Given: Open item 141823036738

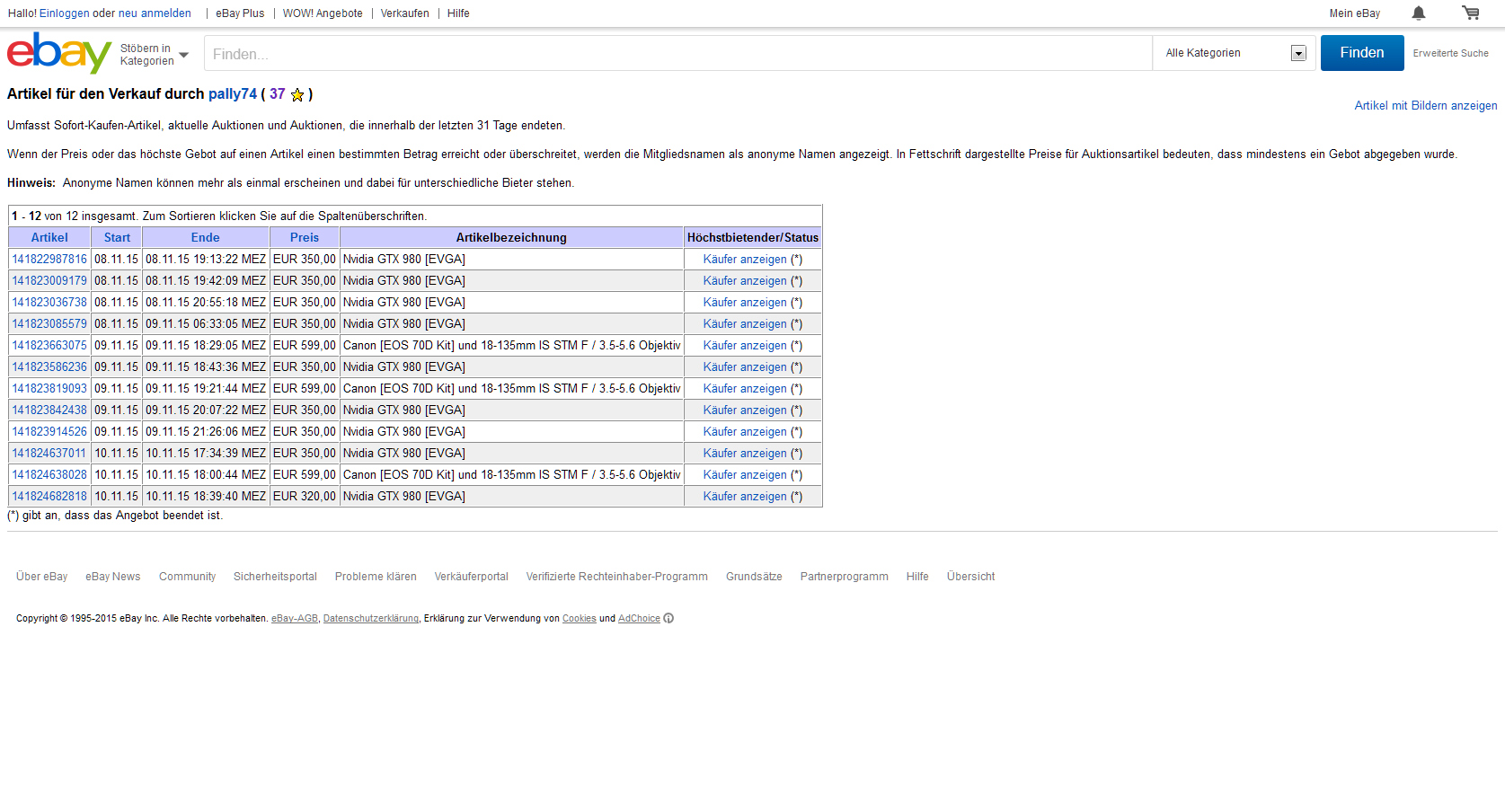Looking at the screenshot, I should (49, 303).
